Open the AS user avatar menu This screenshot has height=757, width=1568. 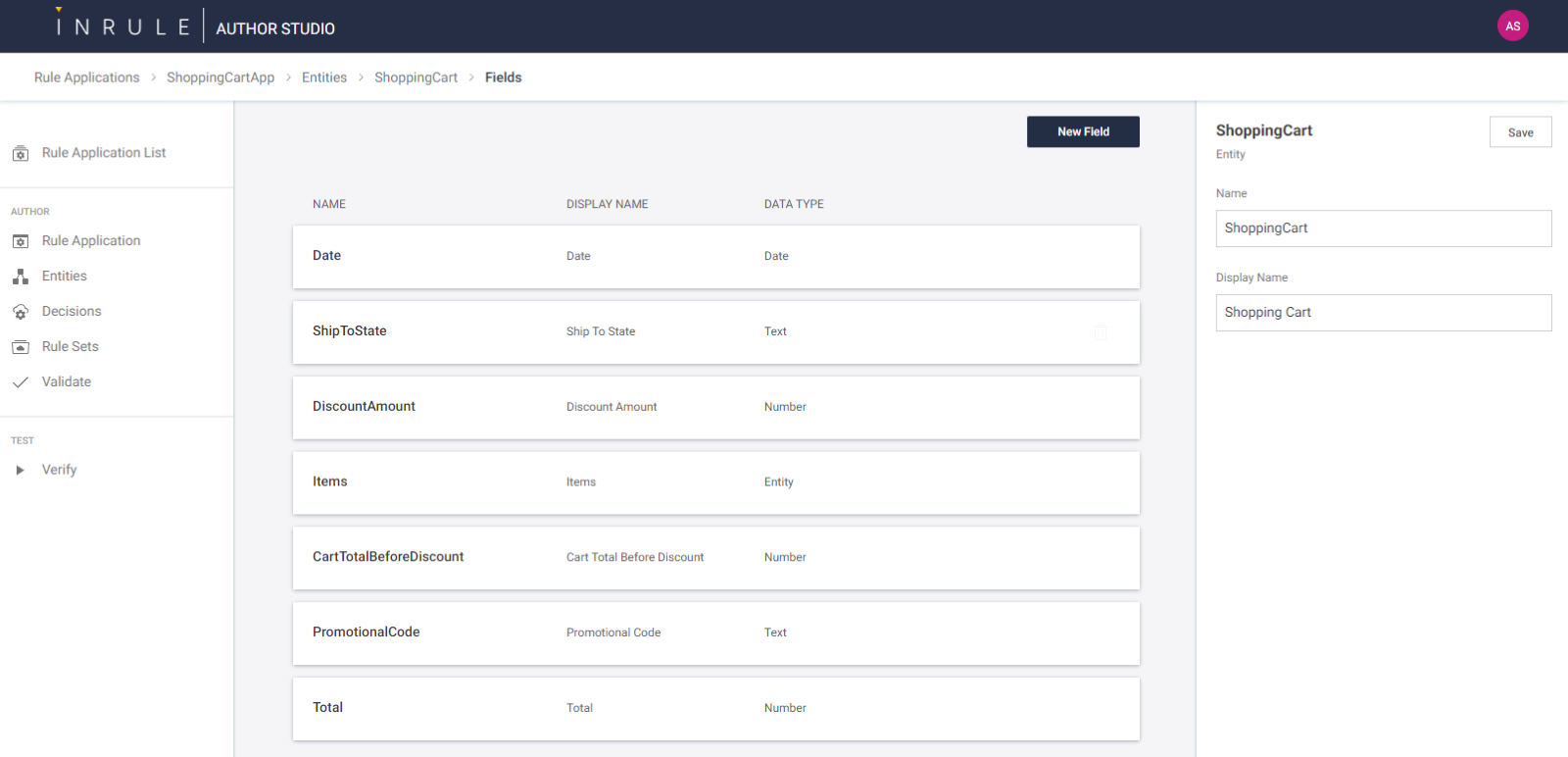pos(1512,26)
